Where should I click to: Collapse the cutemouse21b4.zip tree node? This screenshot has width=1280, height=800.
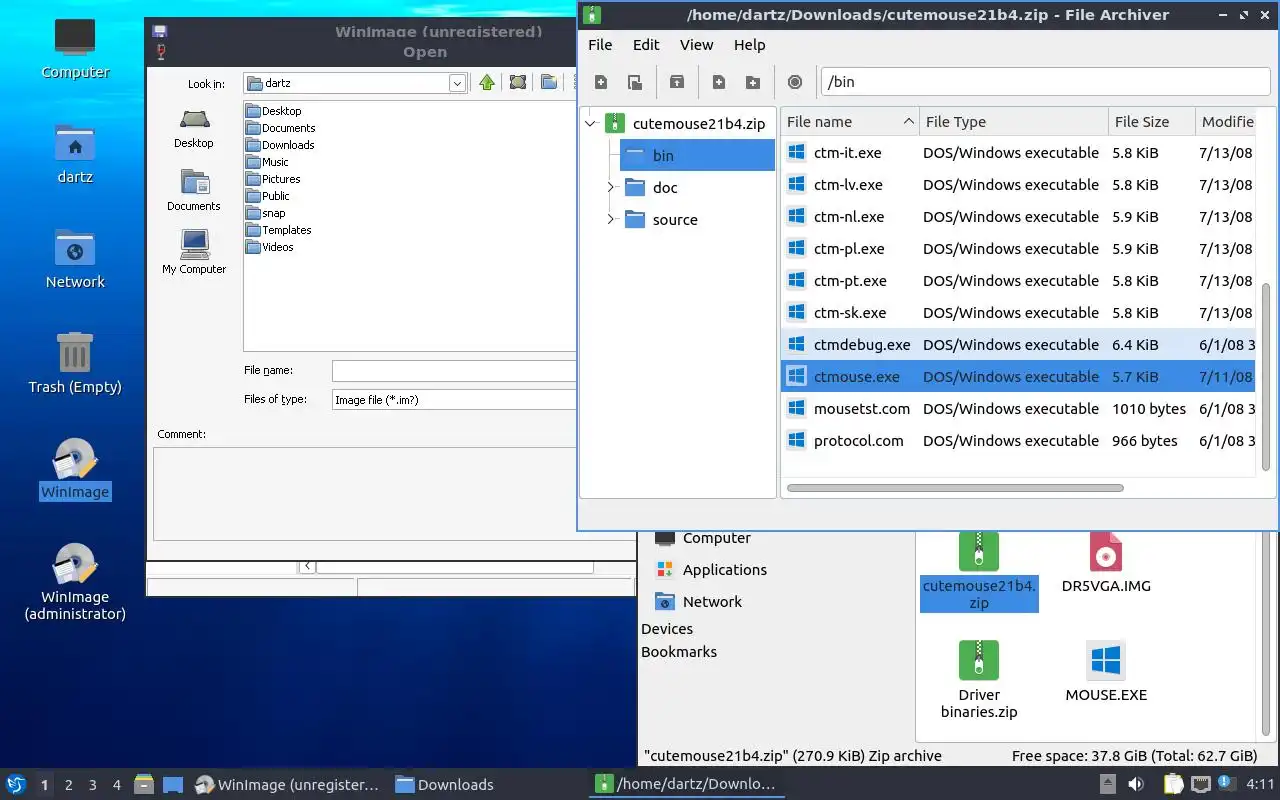(x=590, y=124)
